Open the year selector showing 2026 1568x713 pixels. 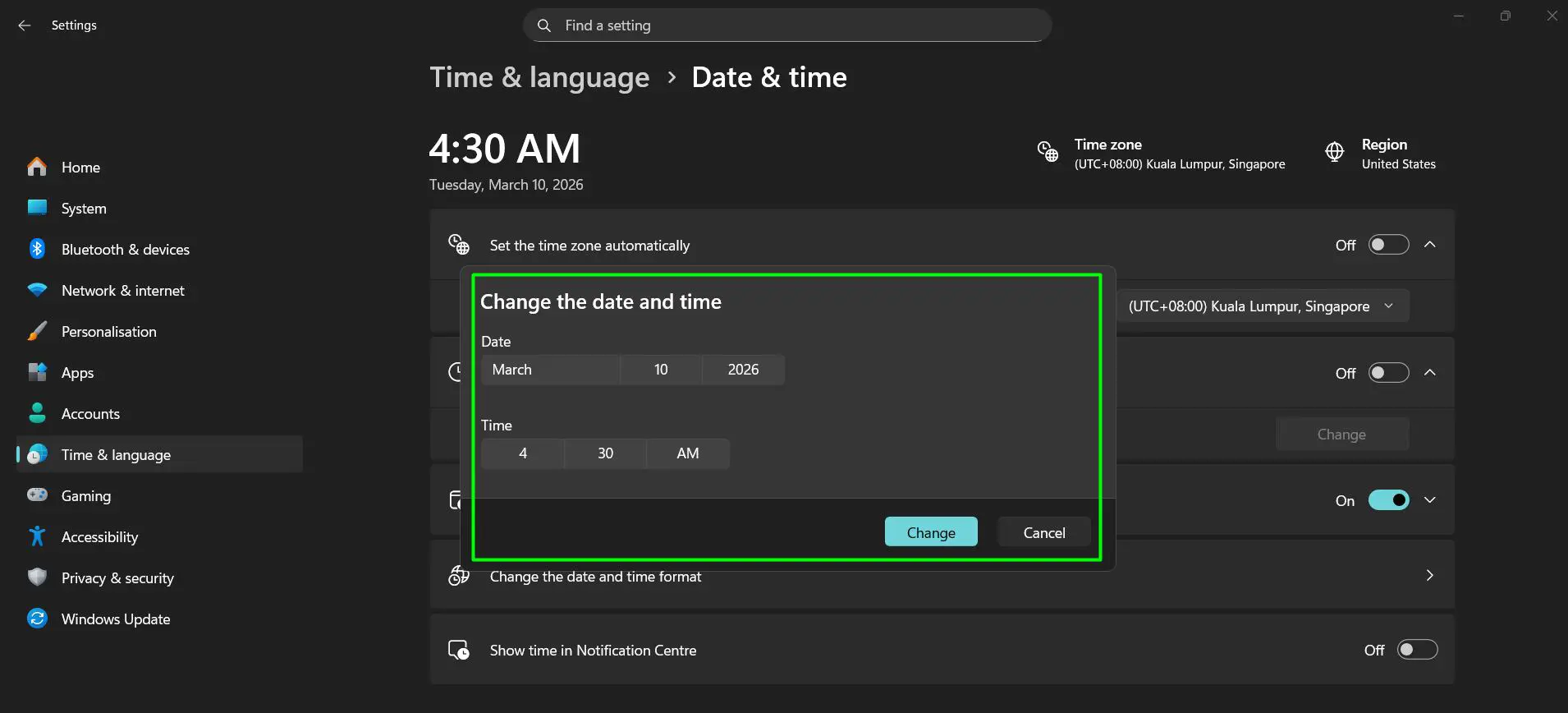[743, 370]
